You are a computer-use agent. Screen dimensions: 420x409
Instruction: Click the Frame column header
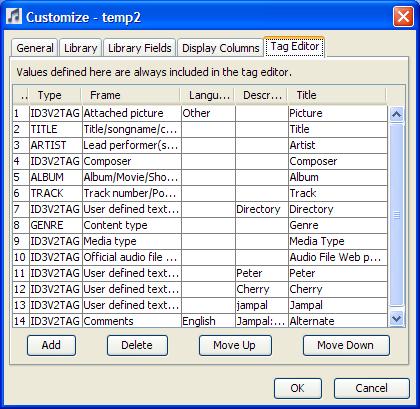pyautogui.click(x=130, y=95)
